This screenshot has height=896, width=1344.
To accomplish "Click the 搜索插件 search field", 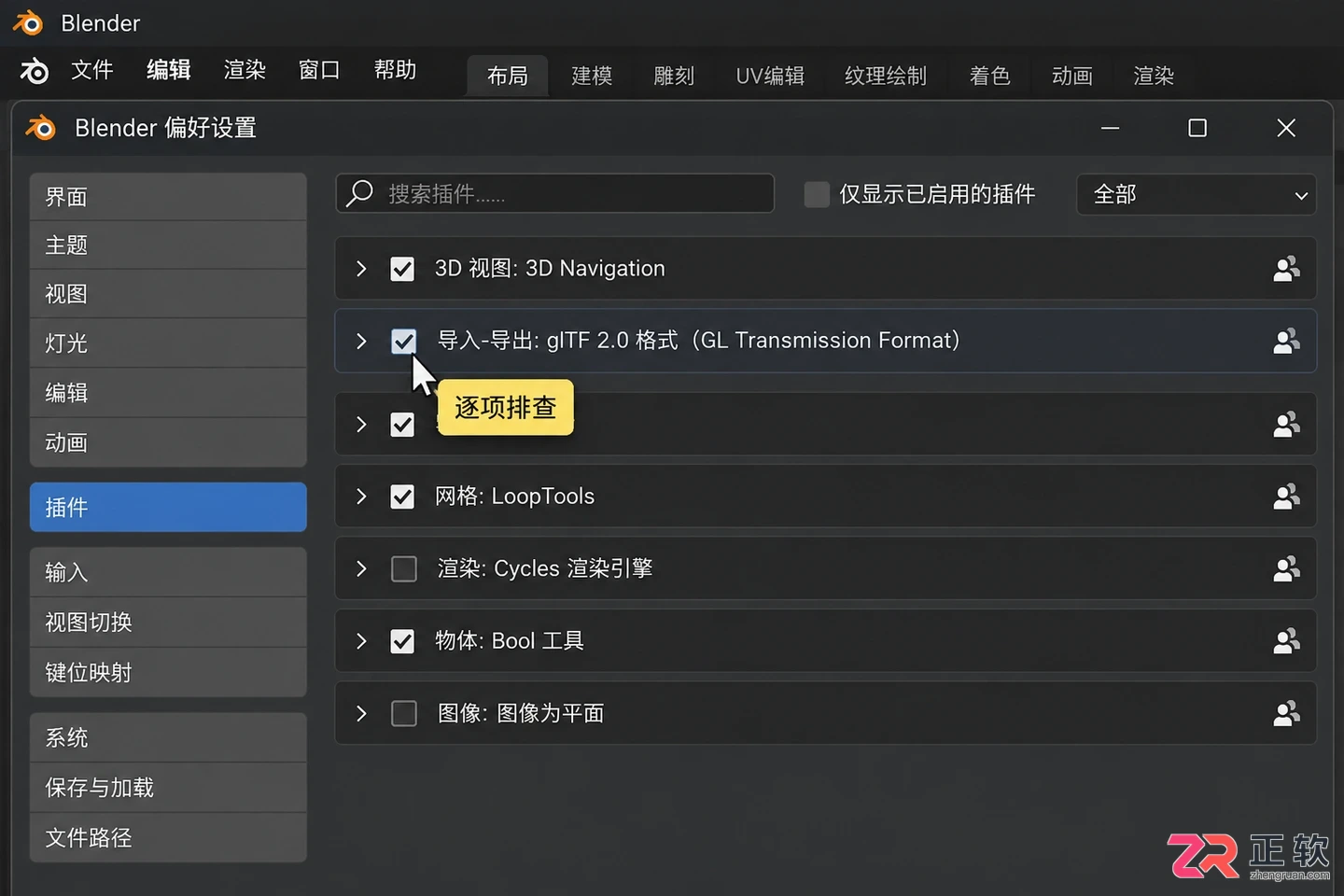I will [x=555, y=193].
